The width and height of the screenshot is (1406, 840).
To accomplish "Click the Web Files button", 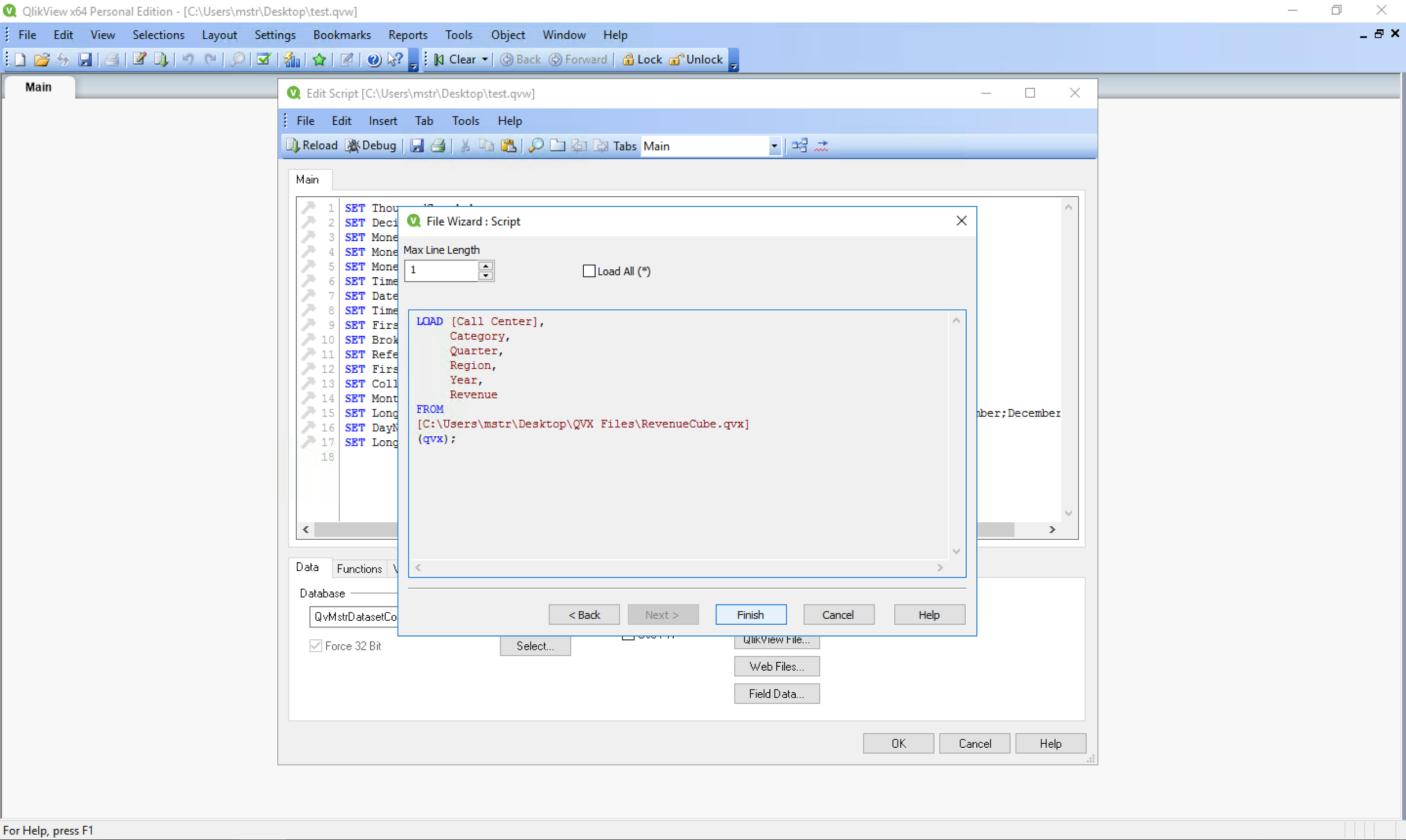I will [x=776, y=666].
